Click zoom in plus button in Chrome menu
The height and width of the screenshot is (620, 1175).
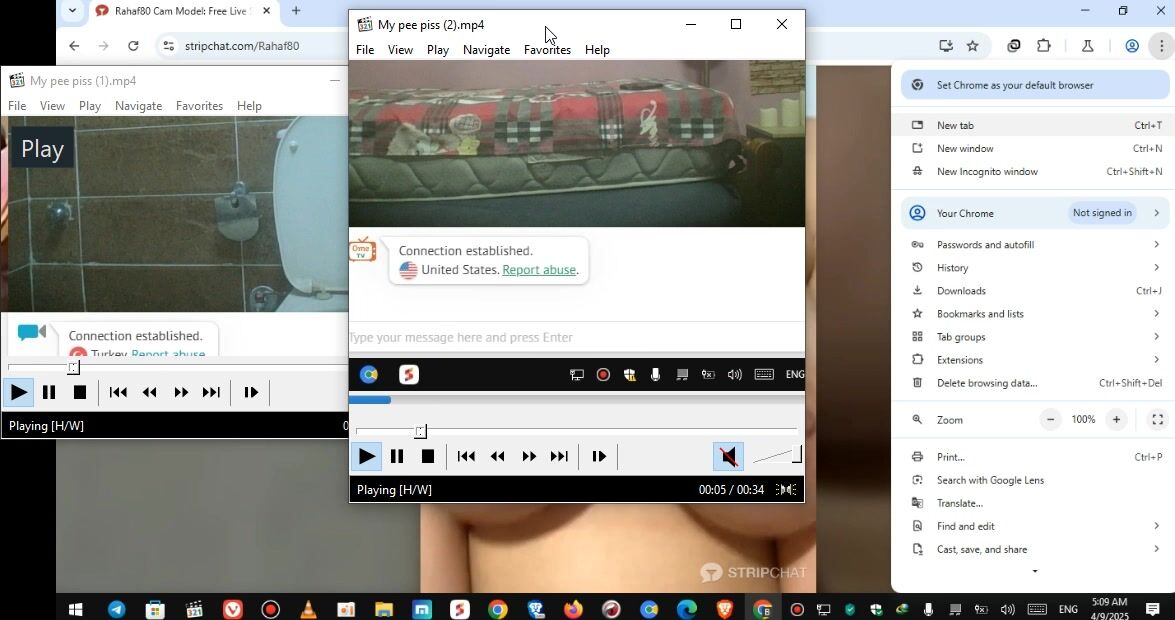coord(1116,420)
